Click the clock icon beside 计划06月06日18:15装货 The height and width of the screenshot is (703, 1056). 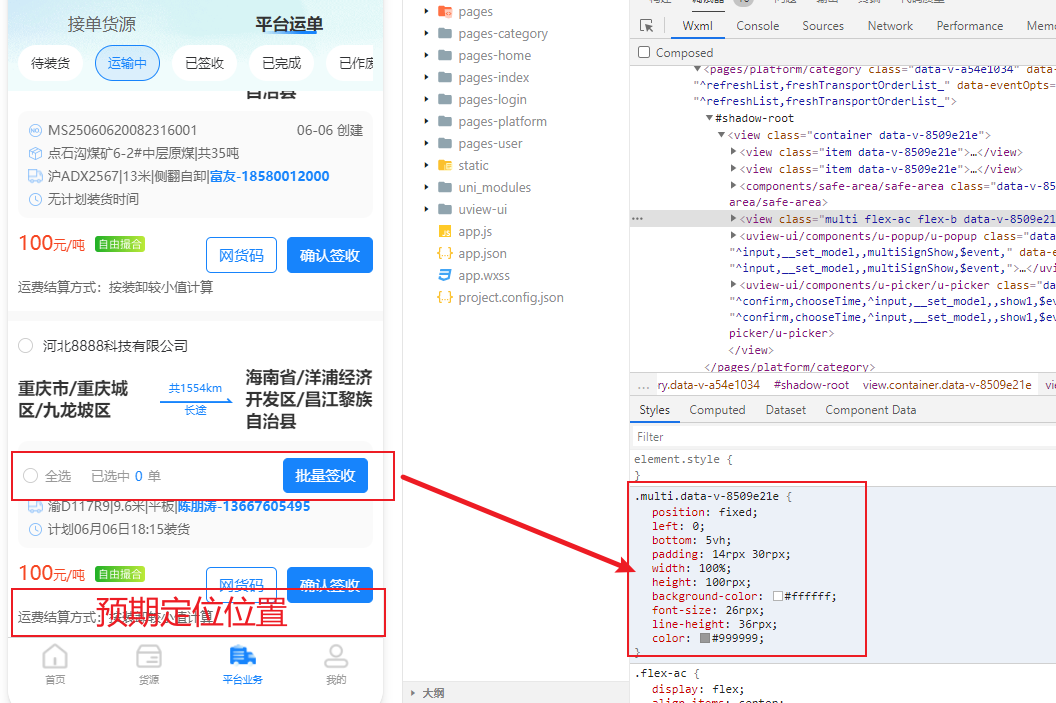click(x=35, y=529)
